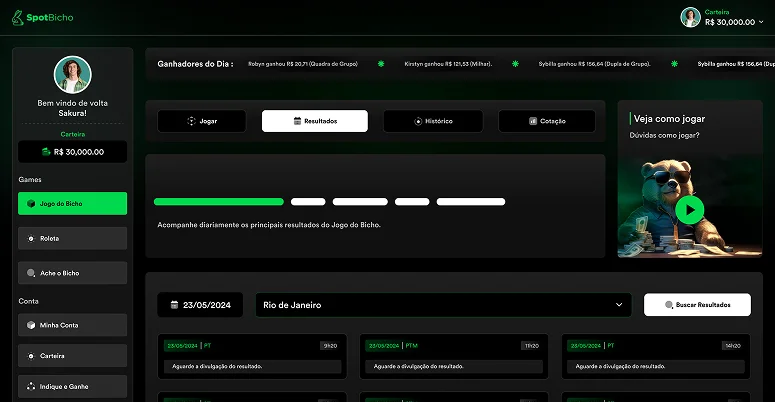Viewport: 775px width, 402px height.
Task: Select the Resultados tab
Action: (315, 121)
